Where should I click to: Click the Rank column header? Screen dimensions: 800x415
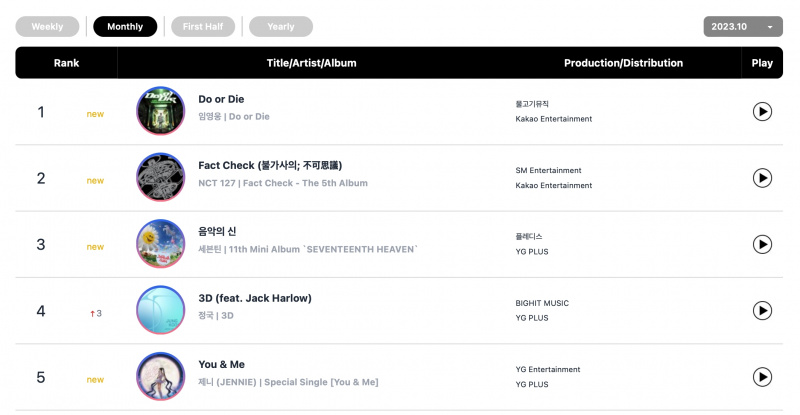click(66, 63)
